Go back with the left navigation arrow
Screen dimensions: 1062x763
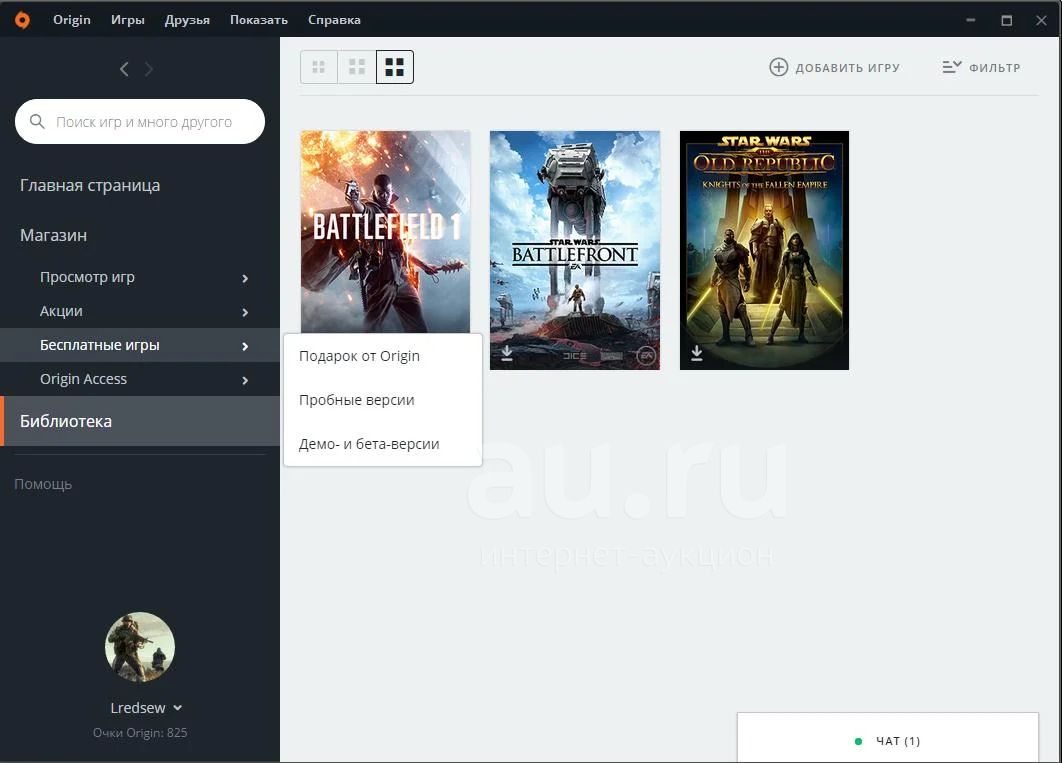[x=124, y=69]
